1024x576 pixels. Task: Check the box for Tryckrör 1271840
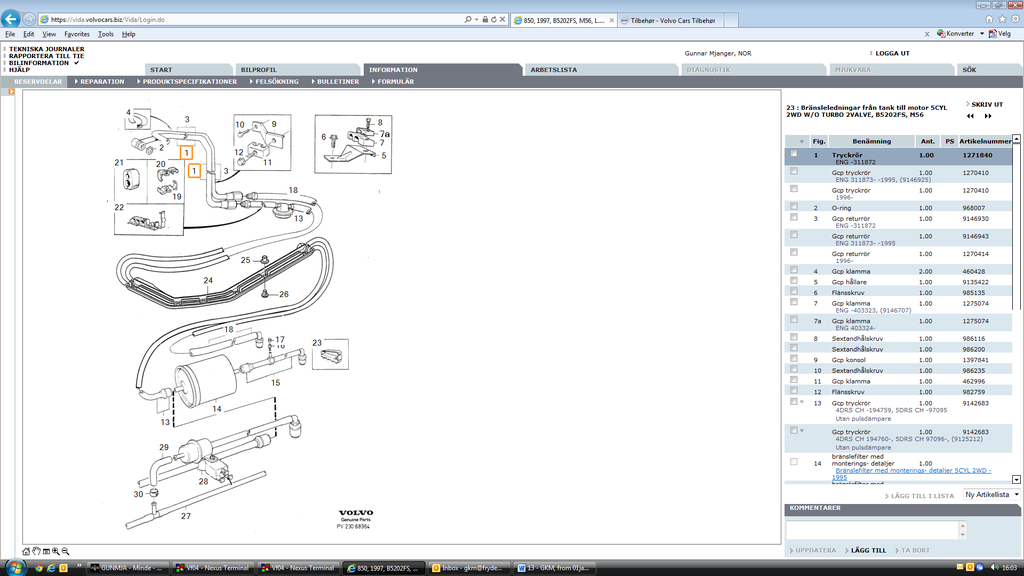point(793,154)
